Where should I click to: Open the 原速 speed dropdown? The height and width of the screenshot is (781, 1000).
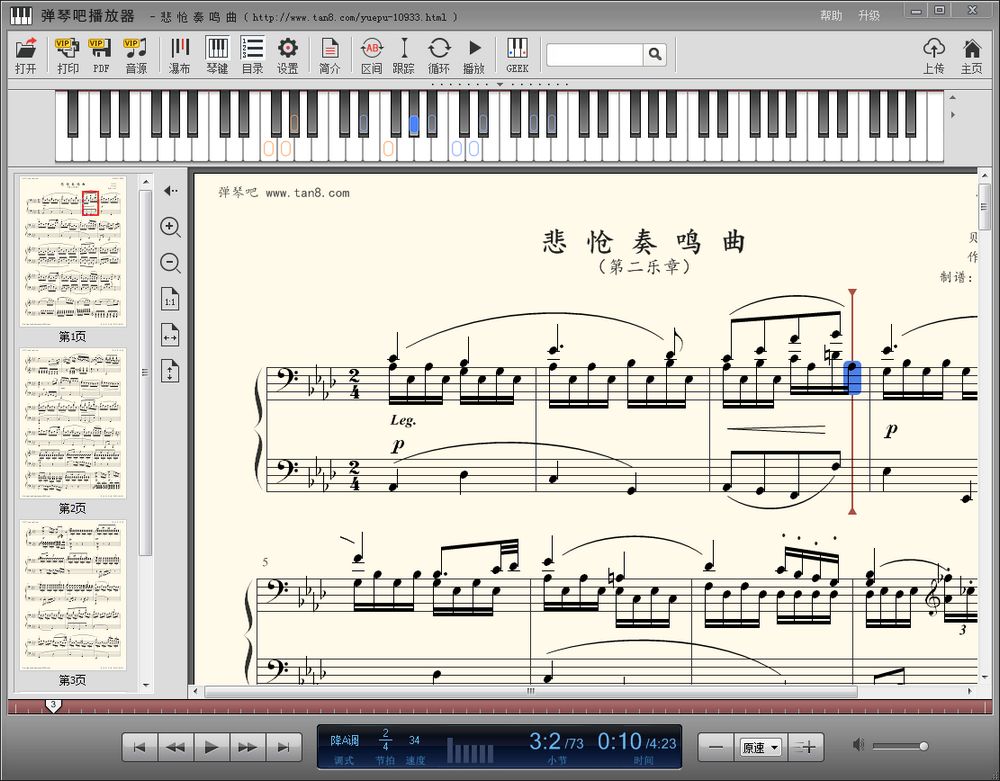(760, 747)
